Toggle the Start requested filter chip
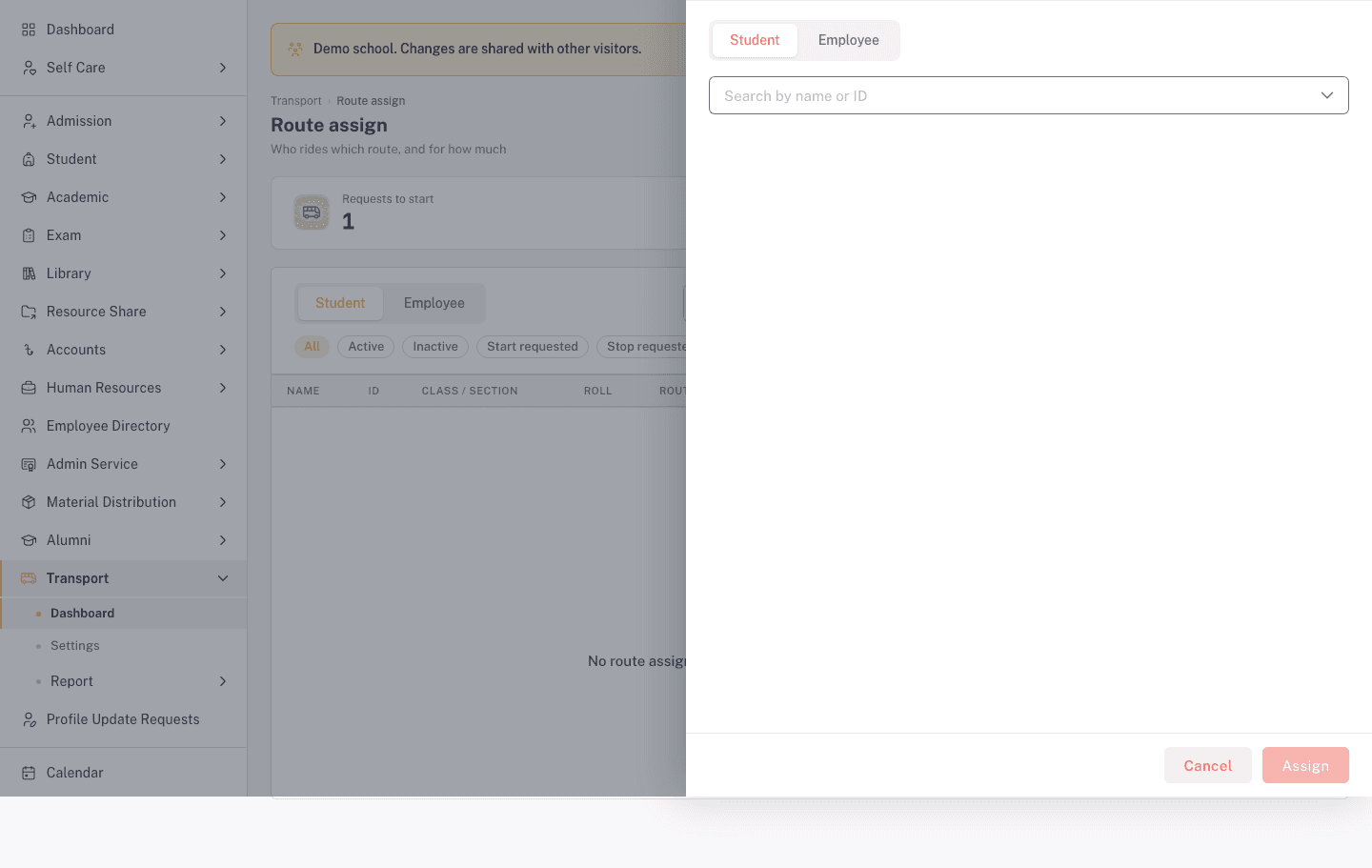Viewport: 1372px width, 868px height. [x=533, y=347]
